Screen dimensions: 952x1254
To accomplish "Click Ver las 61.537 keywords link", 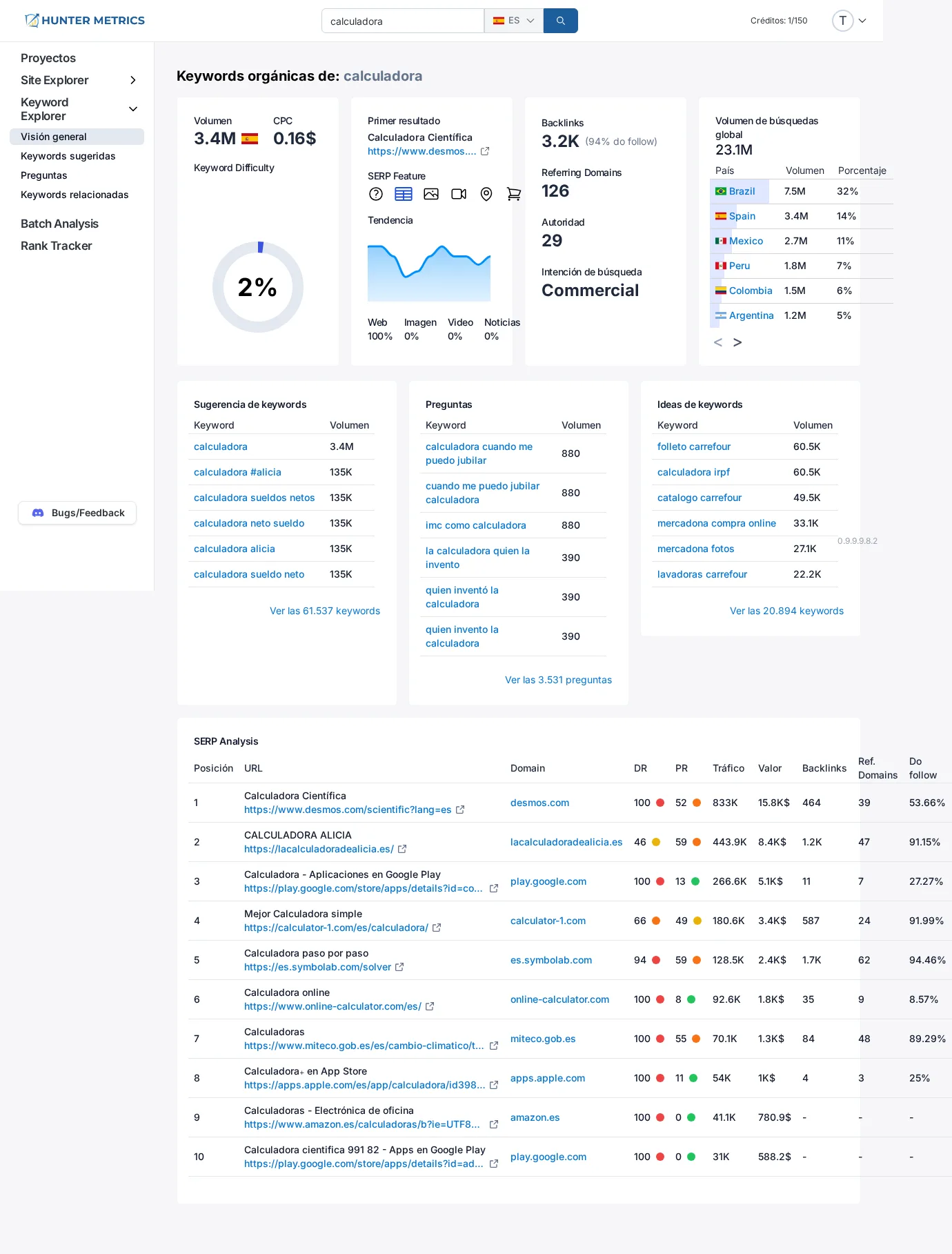I will 325,611.
